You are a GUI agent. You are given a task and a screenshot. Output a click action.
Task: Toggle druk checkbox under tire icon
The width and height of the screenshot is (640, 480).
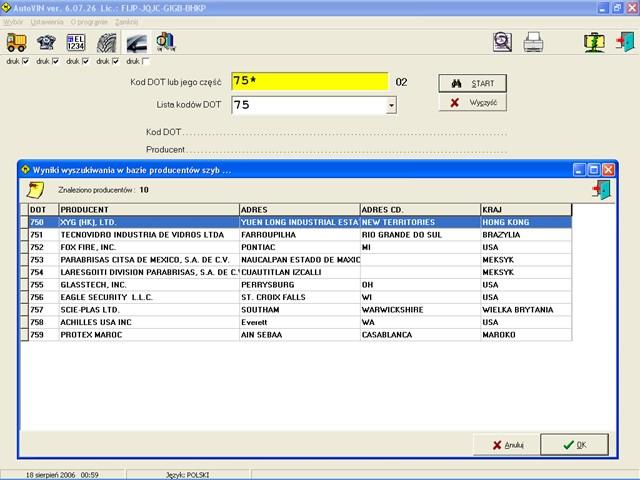[116, 61]
